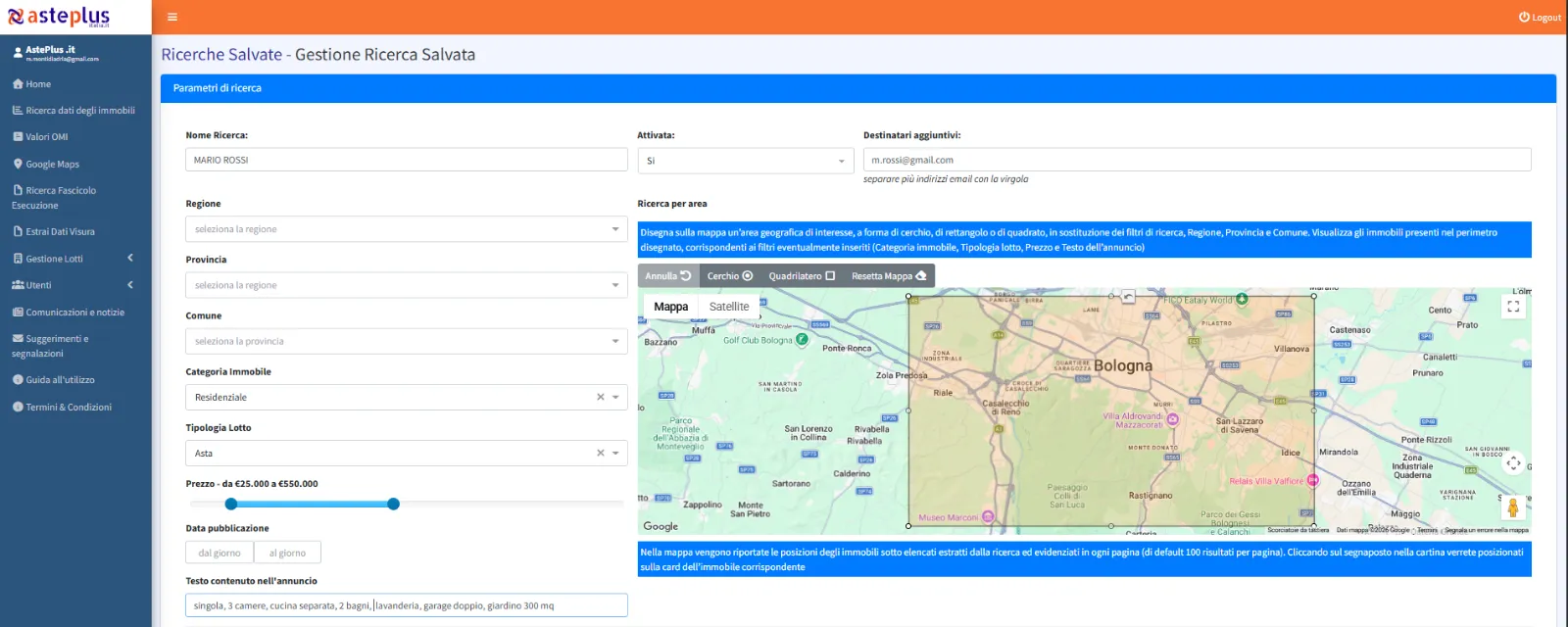Click the Comunicazioni e notizie newspaper icon

(x=18, y=313)
